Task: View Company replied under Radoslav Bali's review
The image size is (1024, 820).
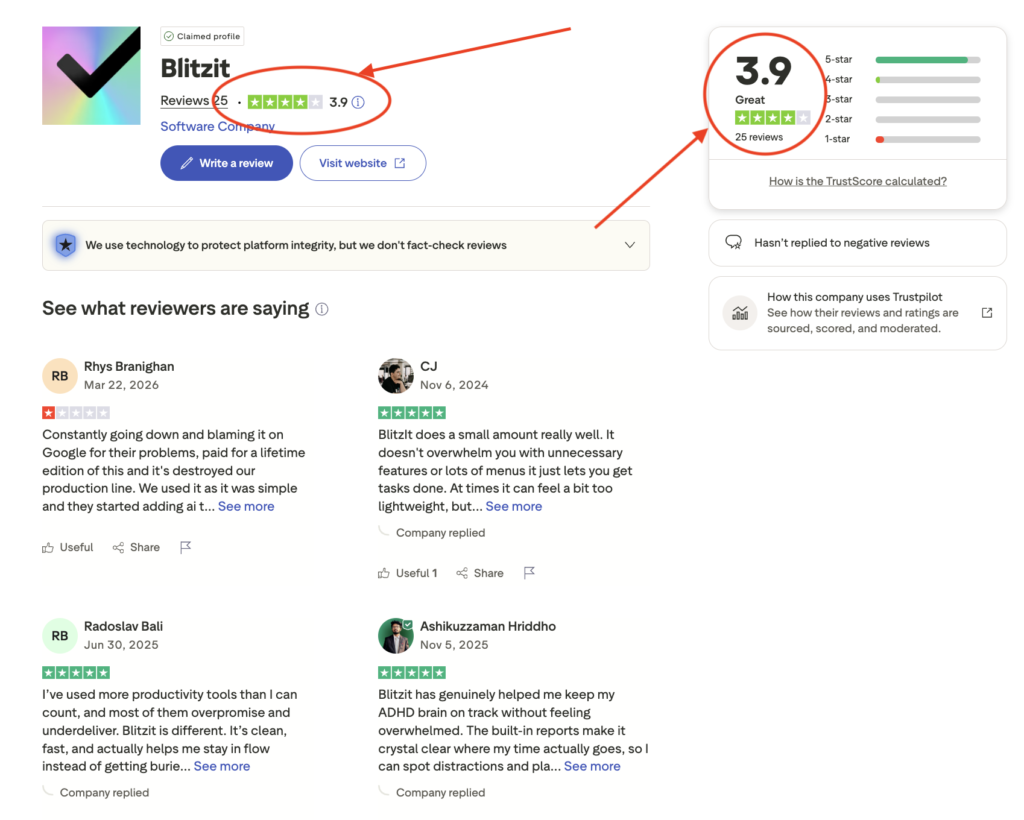Action: tap(104, 793)
